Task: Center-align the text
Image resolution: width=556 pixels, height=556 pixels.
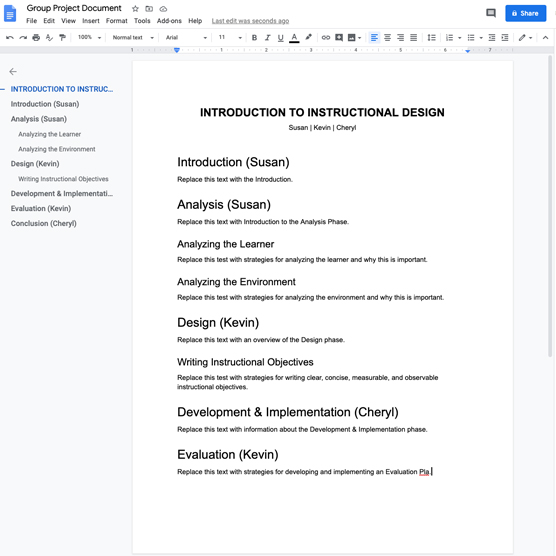Action: (387, 38)
